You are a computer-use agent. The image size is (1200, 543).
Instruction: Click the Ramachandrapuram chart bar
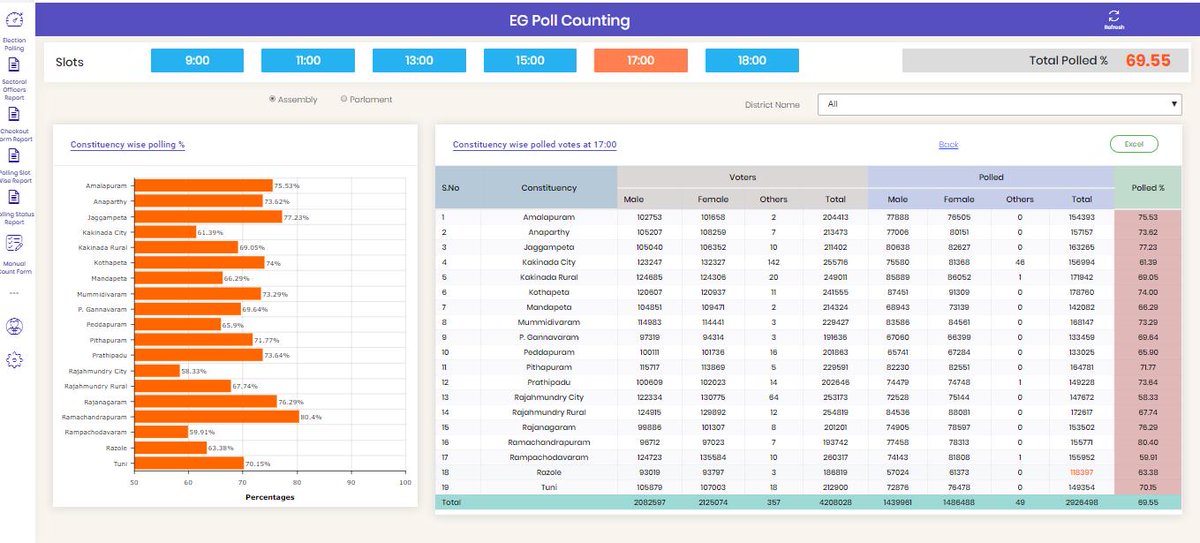(x=216, y=416)
